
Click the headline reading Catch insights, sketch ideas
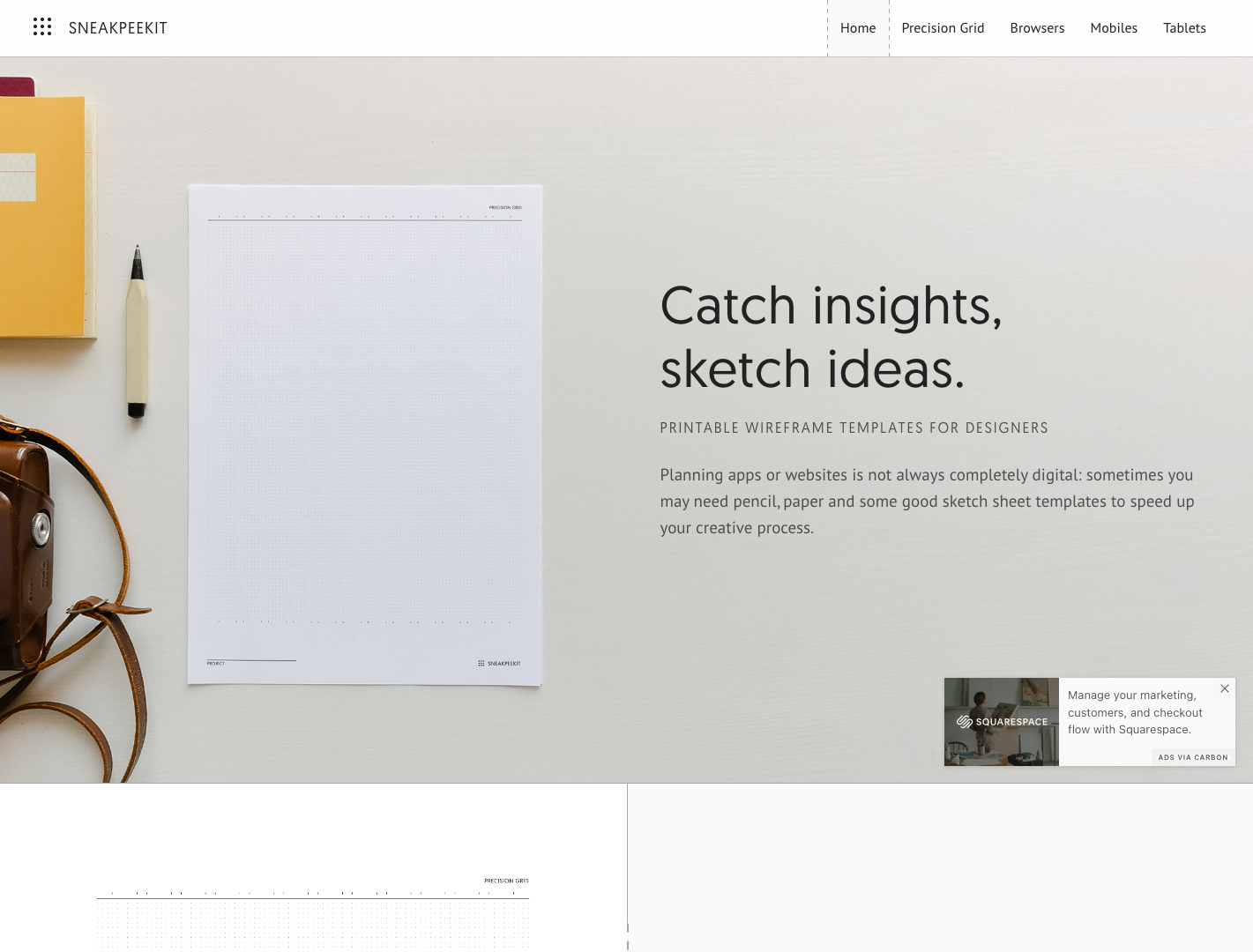click(x=830, y=337)
